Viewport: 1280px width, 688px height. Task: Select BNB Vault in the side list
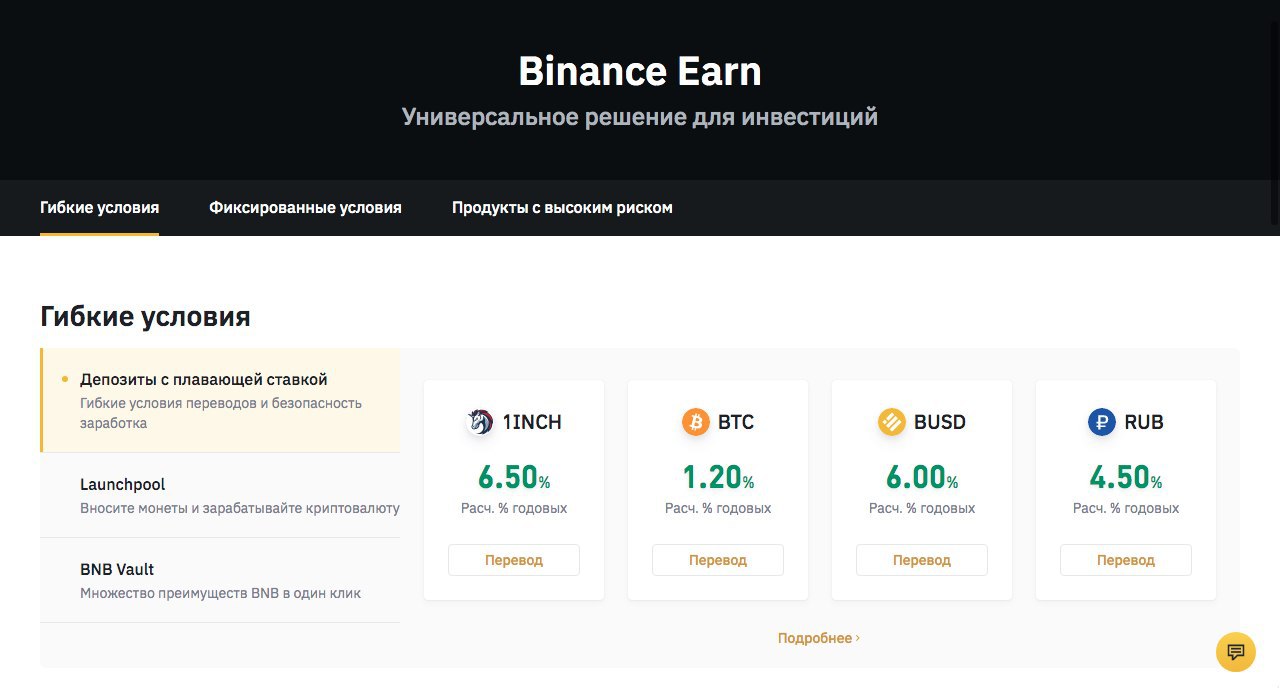click(x=117, y=569)
